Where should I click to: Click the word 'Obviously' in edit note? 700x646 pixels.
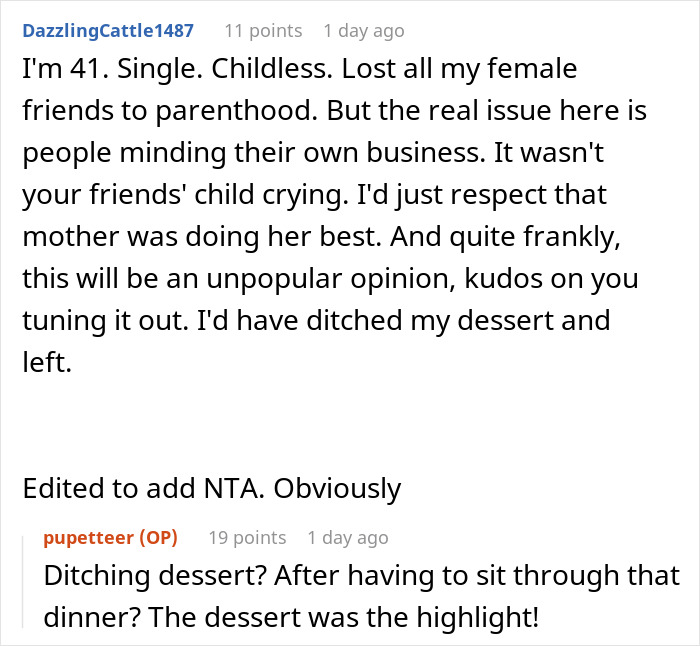[336, 488]
